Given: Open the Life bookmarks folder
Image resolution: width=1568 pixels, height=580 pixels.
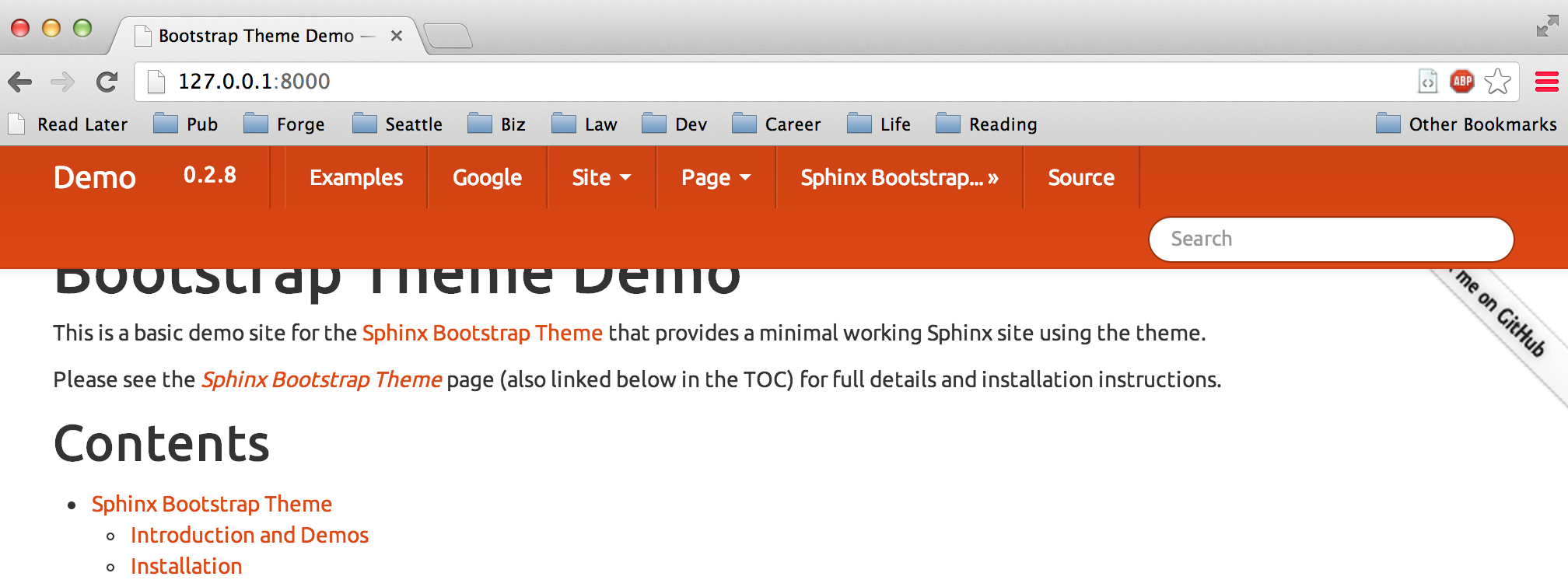Looking at the screenshot, I should [879, 124].
